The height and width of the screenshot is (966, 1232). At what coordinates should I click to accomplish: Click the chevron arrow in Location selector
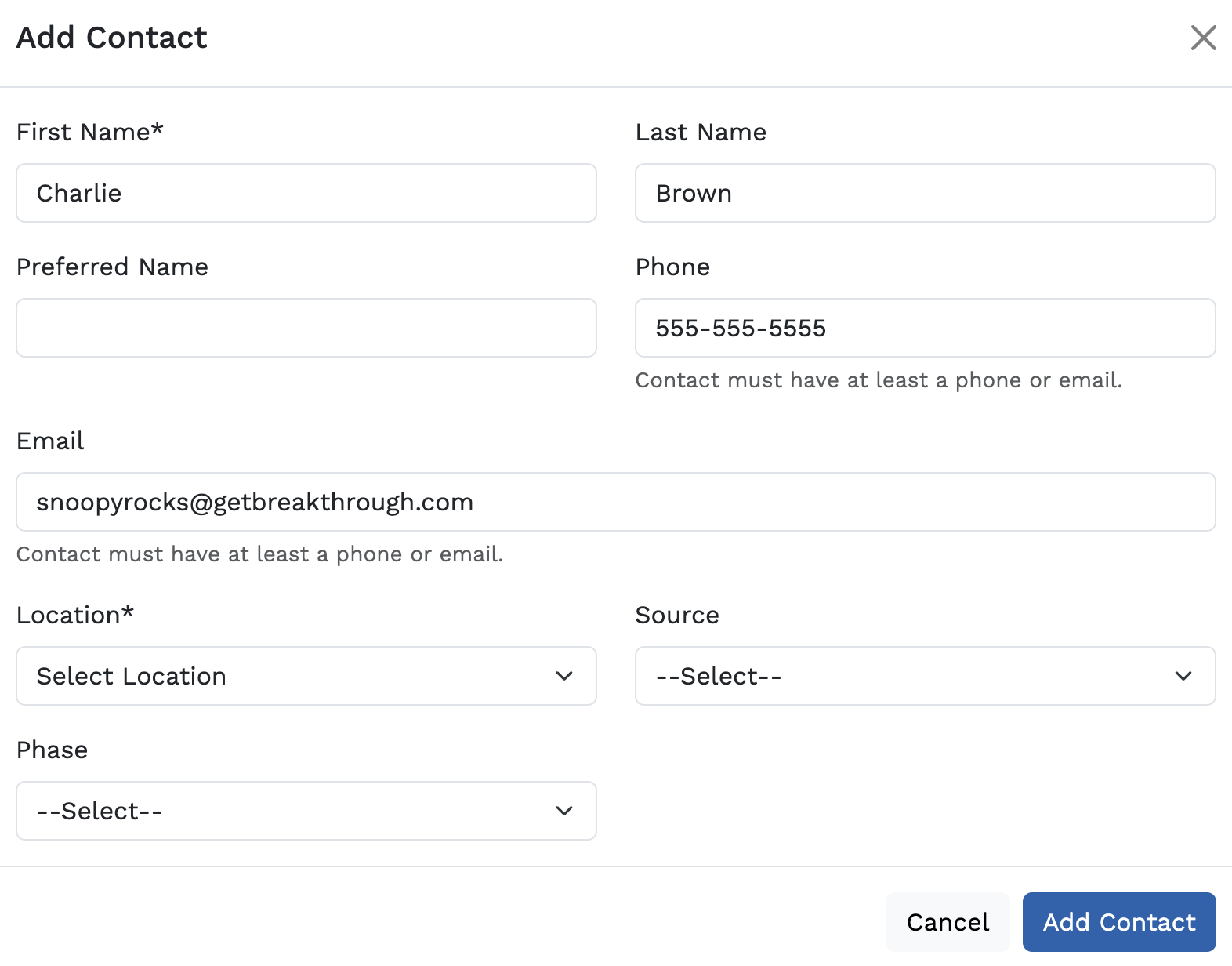pos(564,676)
